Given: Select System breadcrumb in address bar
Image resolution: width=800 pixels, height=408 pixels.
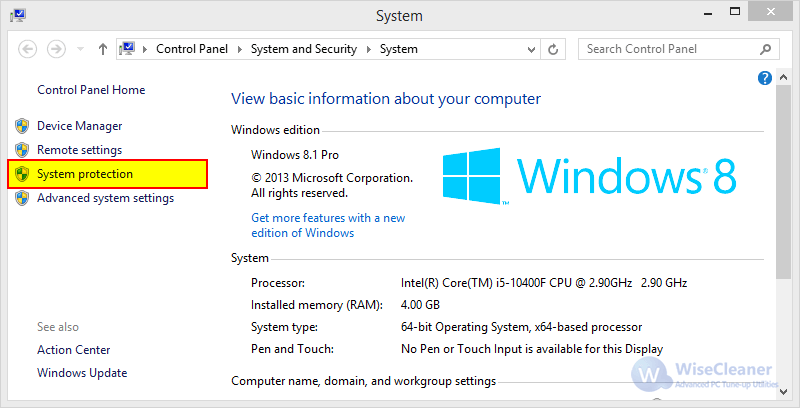Looking at the screenshot, I should 398,49.
